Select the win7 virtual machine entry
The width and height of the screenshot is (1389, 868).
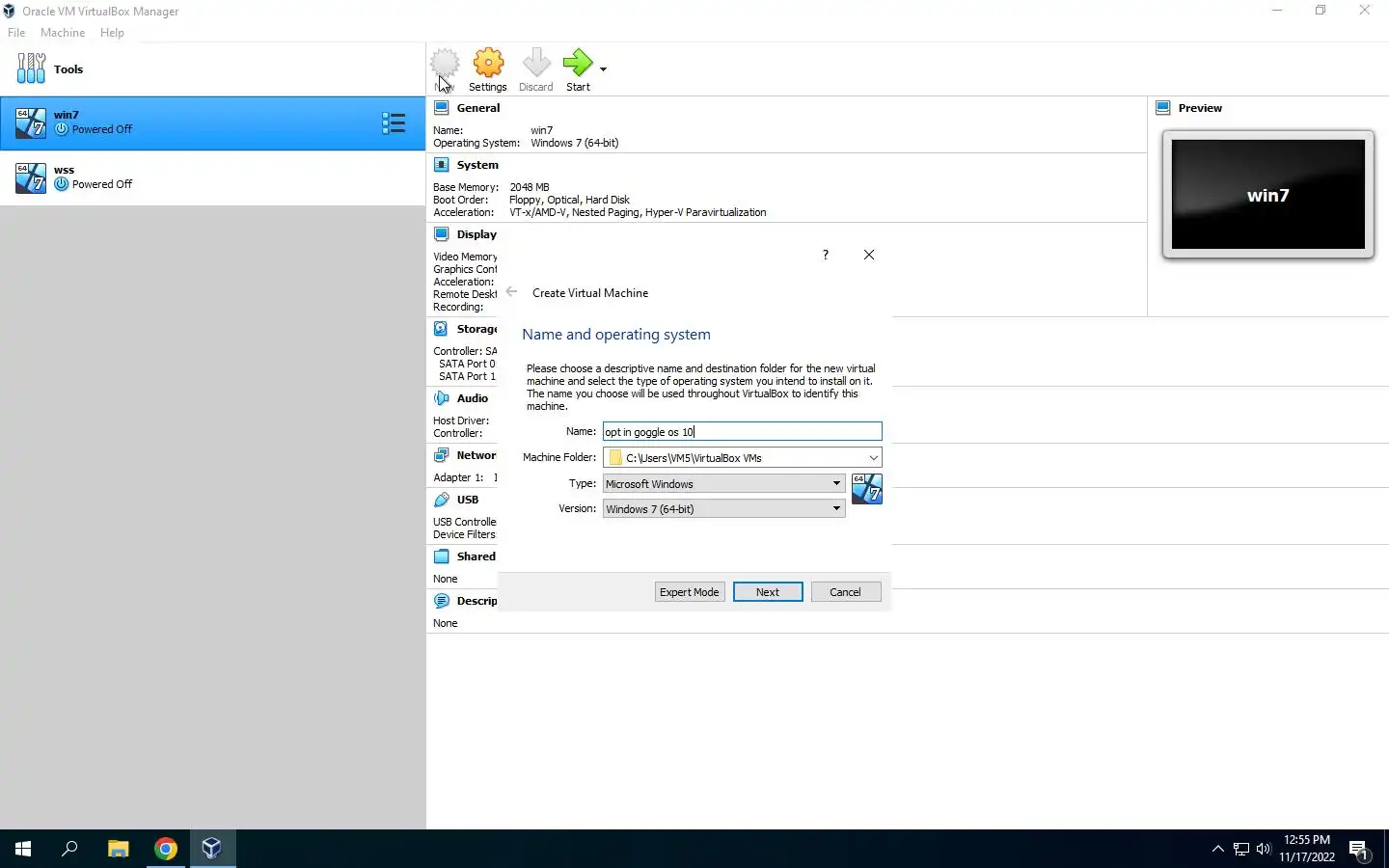tap(212, 122)
